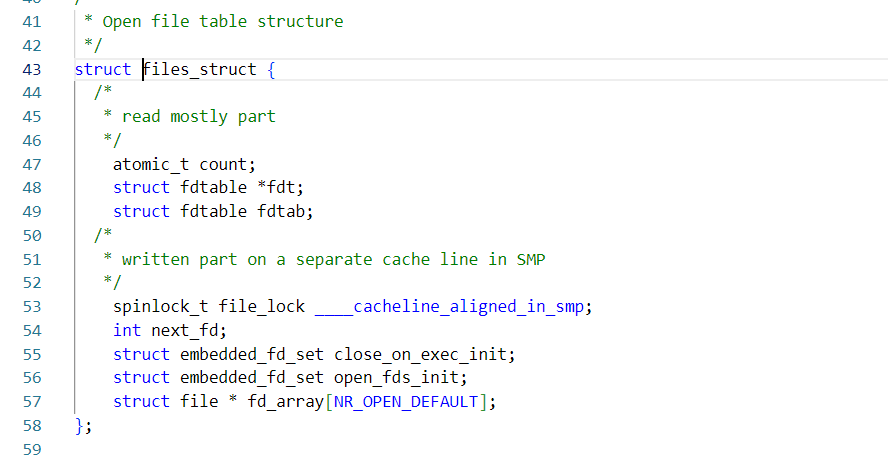The image size is (888, 455).
Task: Click the "read mostly part" comment
Action: pyautogui.click(x=198, y=116)
